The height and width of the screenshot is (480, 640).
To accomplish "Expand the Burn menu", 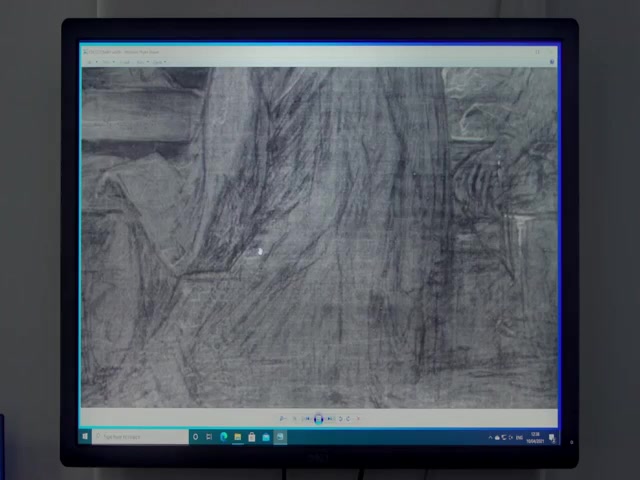I will [142, 62].
